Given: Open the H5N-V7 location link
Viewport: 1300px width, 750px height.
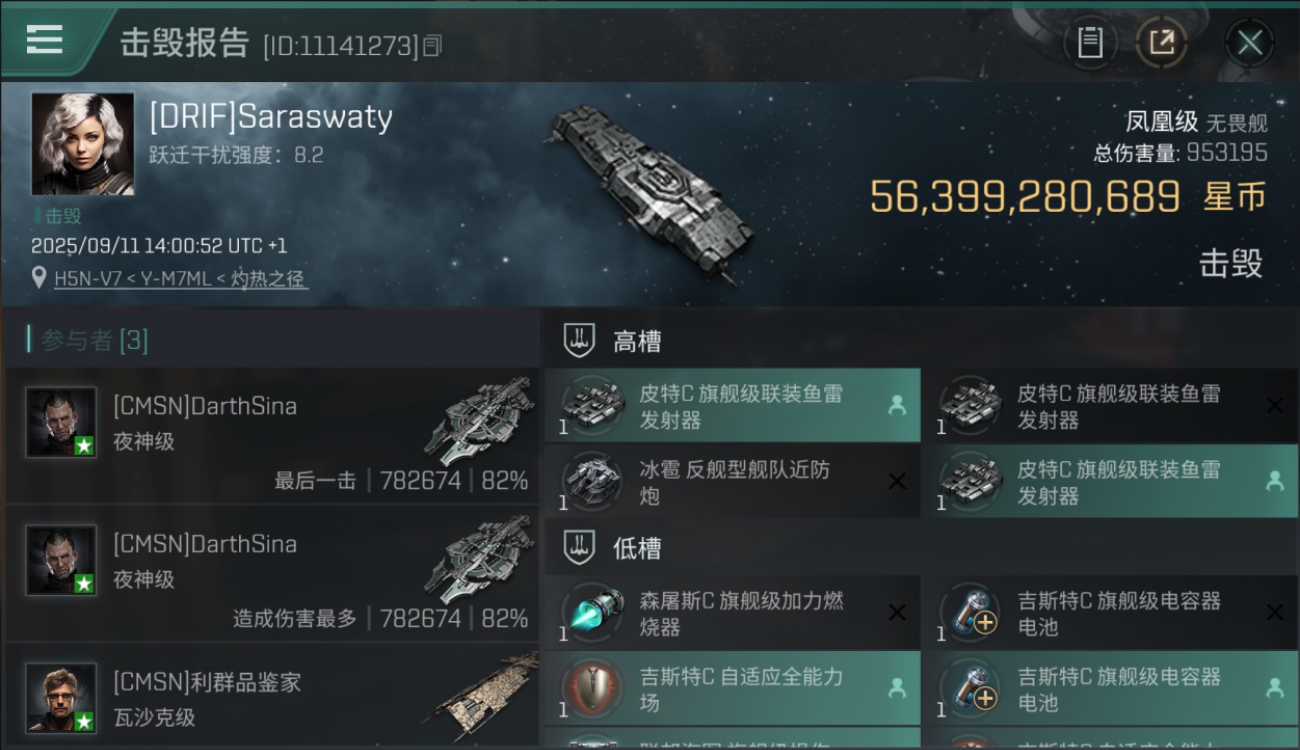Looking at the screenshot, I should [180, 279].
